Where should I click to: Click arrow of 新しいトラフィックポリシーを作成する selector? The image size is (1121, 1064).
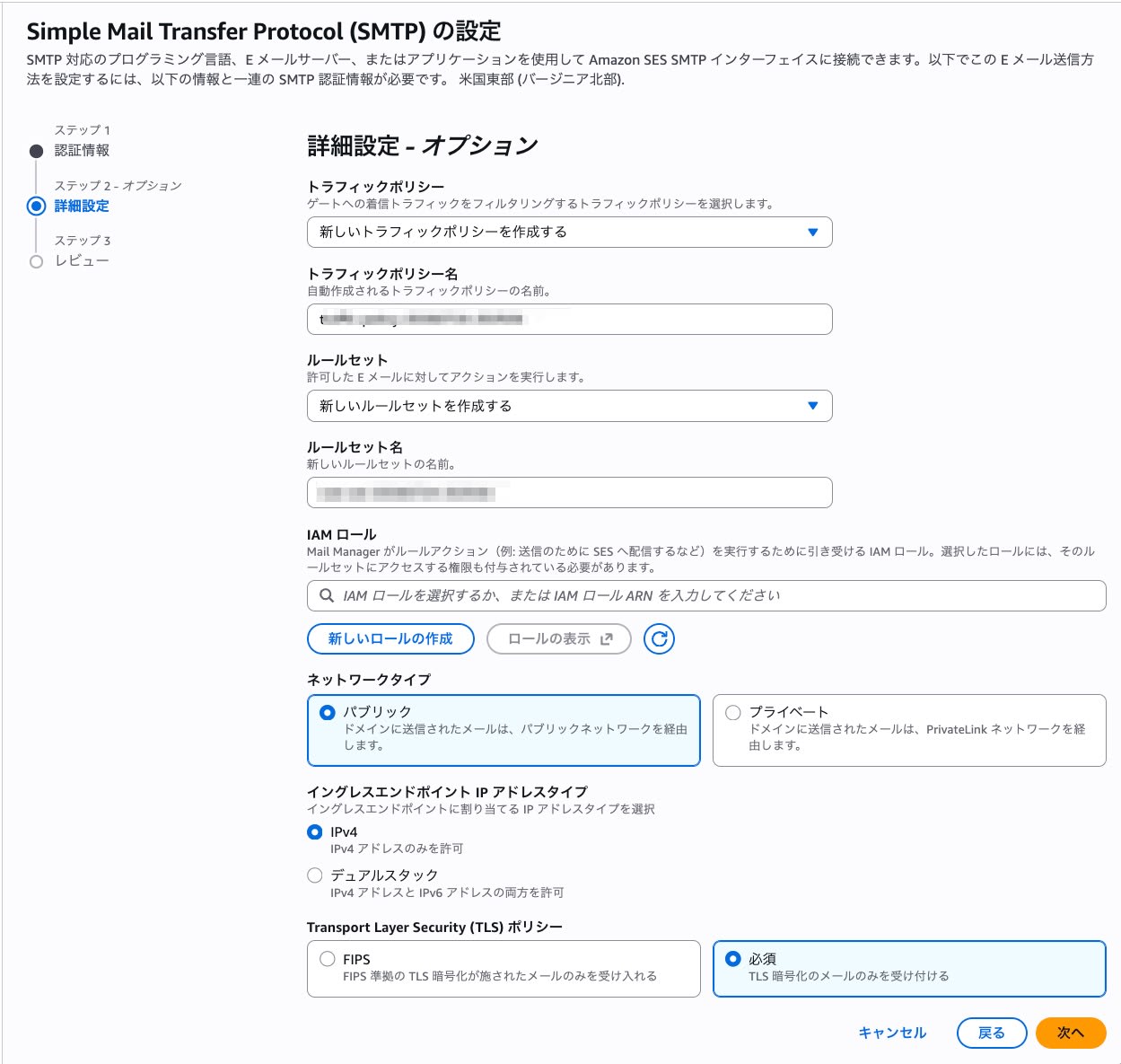[813, 232]
